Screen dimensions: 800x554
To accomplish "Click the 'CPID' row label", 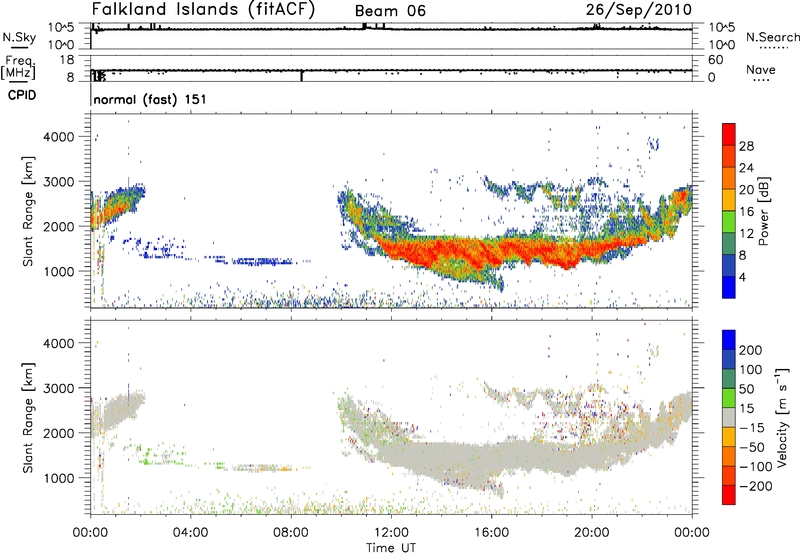I will (22, 95).
